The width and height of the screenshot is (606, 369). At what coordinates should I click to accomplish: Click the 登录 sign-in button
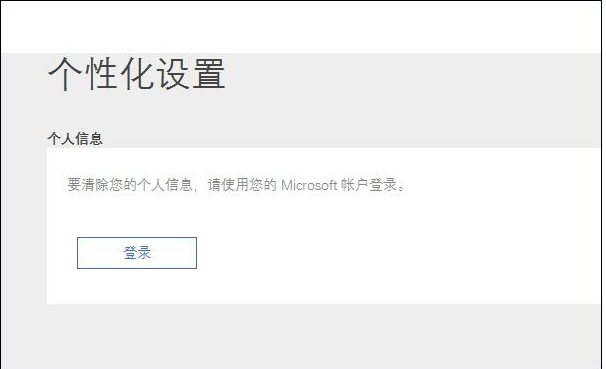[x=137, y=253]
